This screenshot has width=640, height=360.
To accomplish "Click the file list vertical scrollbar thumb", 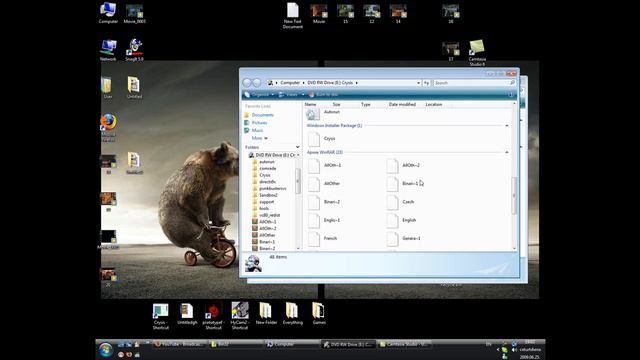I will coord(514,196).
